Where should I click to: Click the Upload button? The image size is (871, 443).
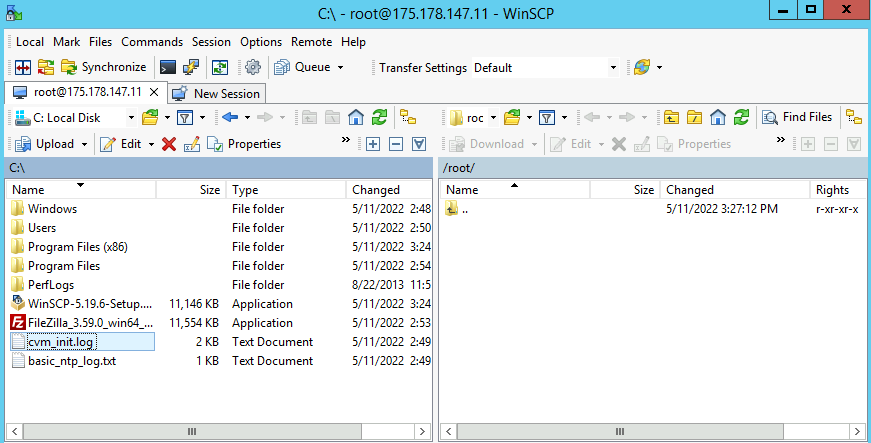[46, 144]
